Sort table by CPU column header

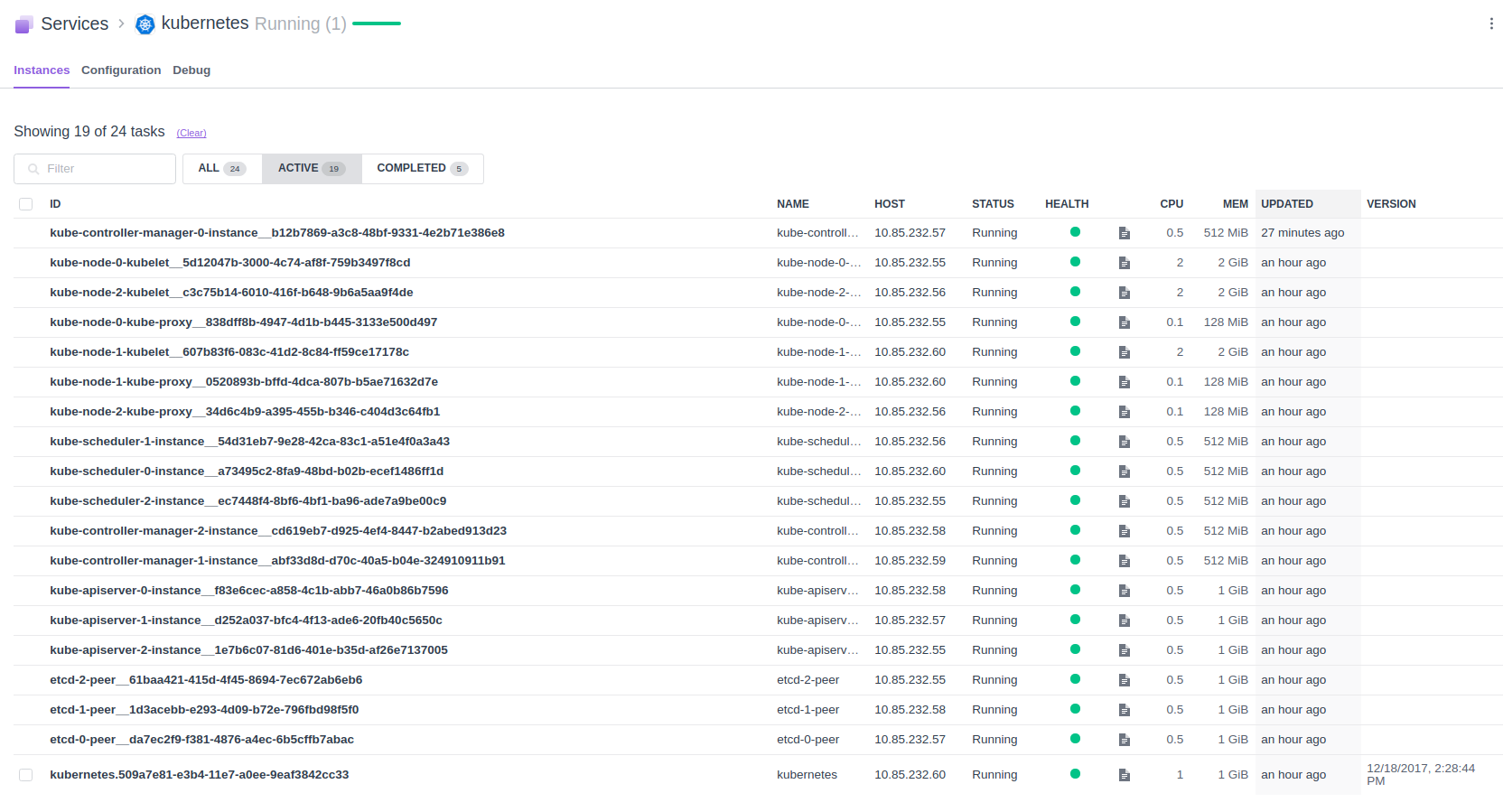coord(1172,204)
